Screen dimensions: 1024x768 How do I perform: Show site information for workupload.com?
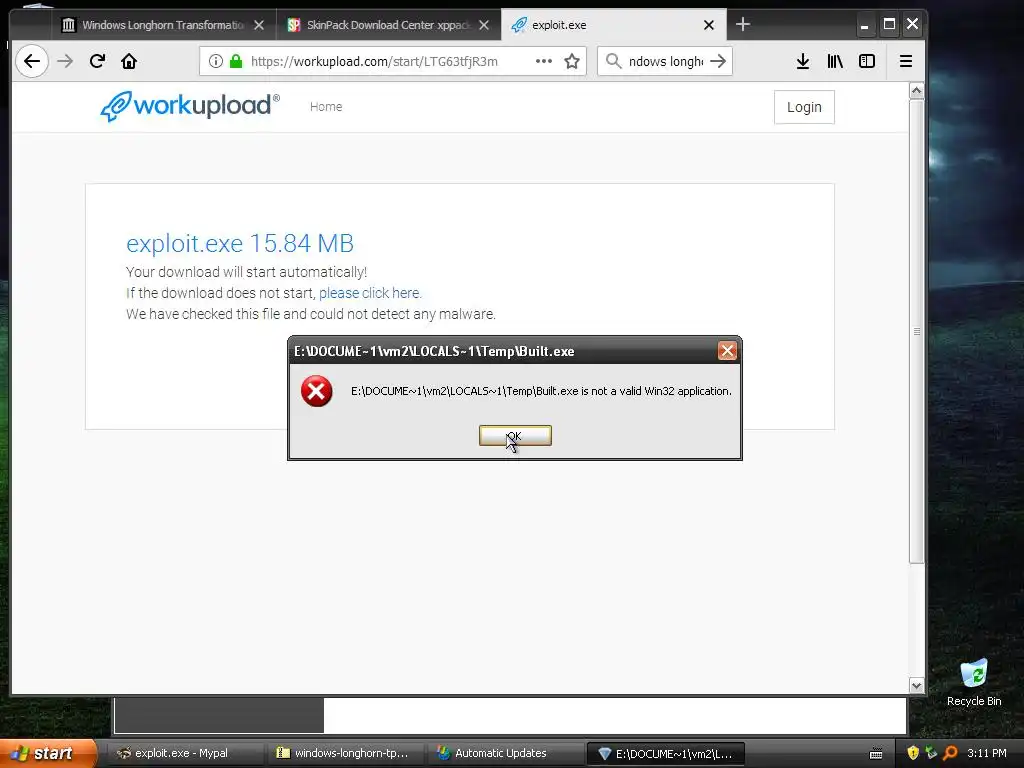215,61
